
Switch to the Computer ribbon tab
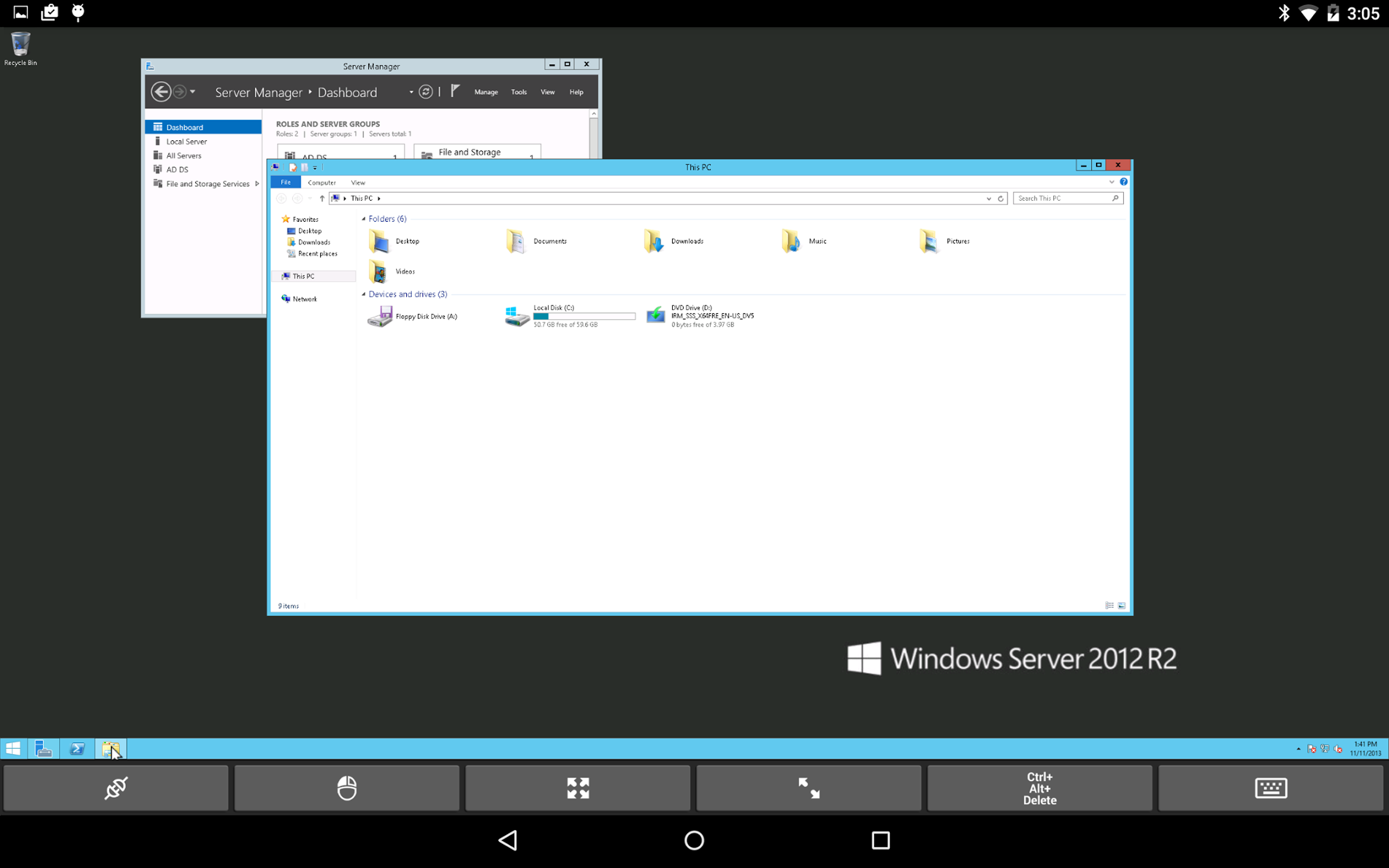pyautogui.click(x=322, y=183)
